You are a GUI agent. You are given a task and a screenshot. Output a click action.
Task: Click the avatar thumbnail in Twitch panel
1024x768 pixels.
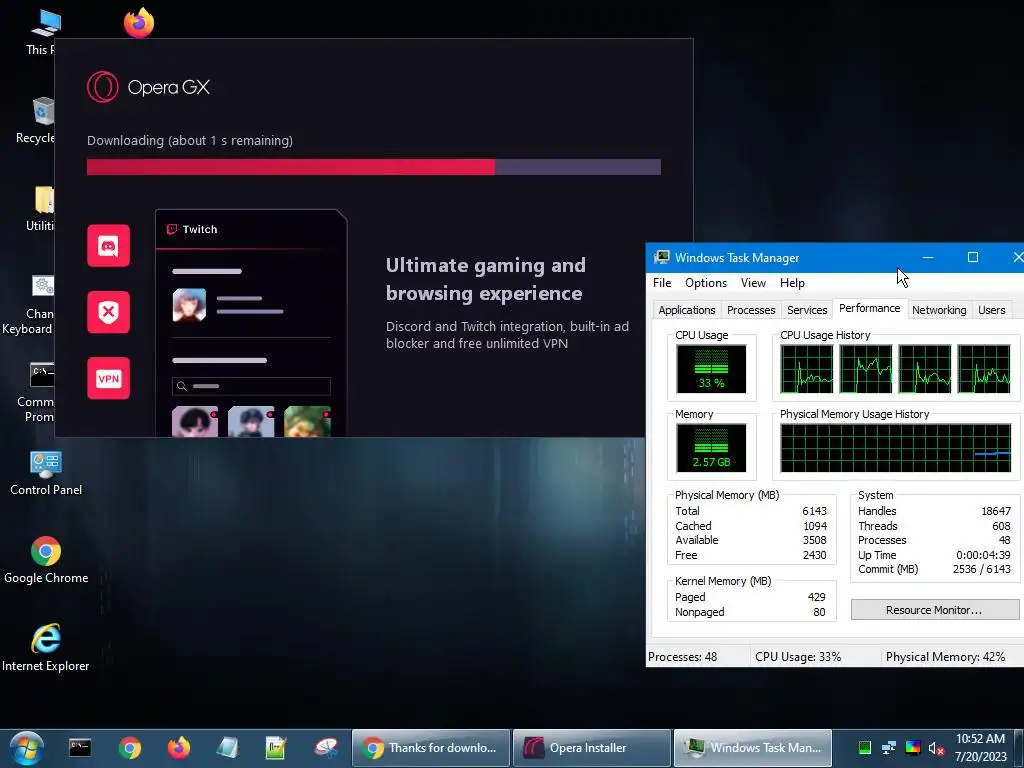189,305
